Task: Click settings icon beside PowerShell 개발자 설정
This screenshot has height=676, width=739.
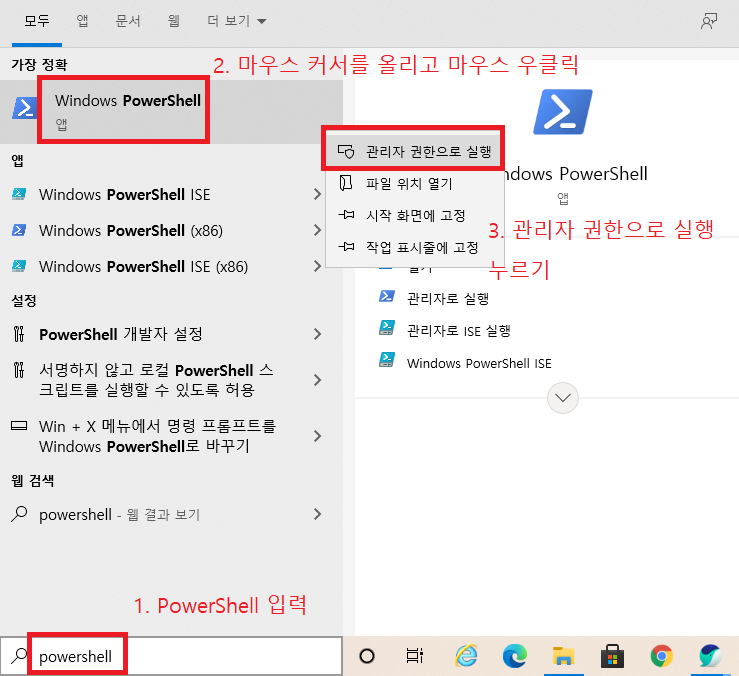Action: click(x=19, y=334)
